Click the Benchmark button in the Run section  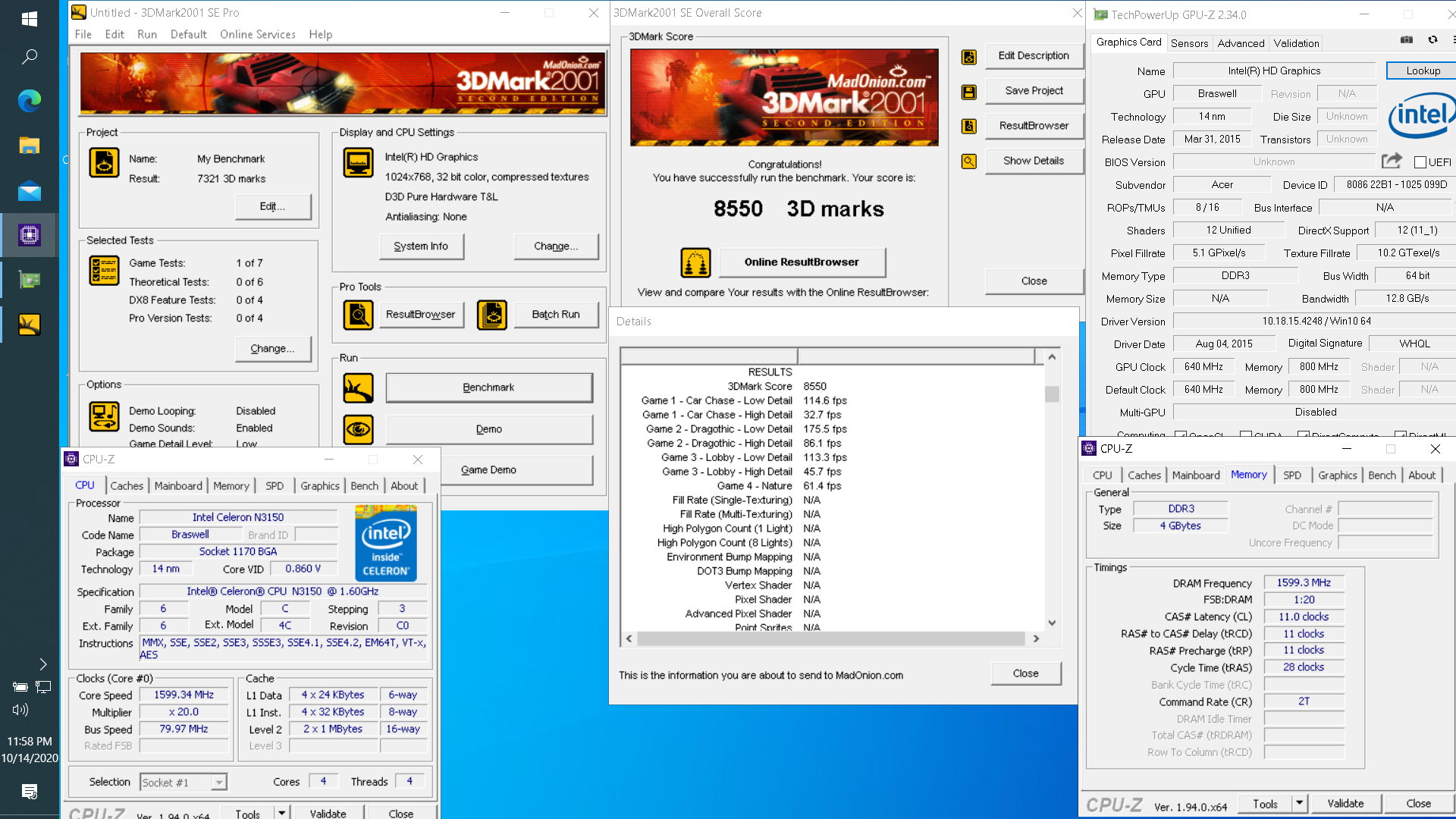(x=489, y=388)
